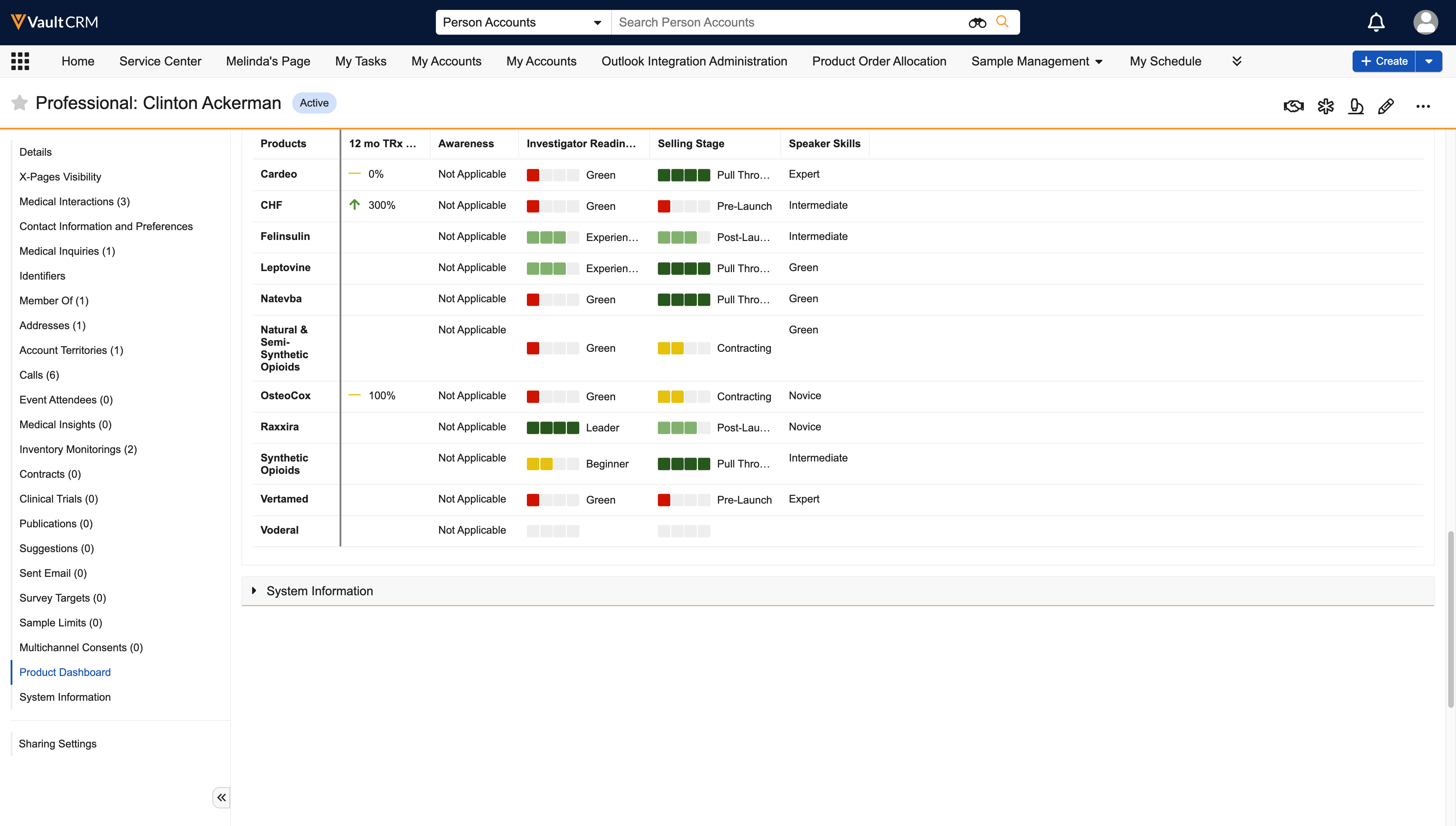Open the app launcher grid icon
The width and height of the screenshot is (1456, 826).
(21, 61)
